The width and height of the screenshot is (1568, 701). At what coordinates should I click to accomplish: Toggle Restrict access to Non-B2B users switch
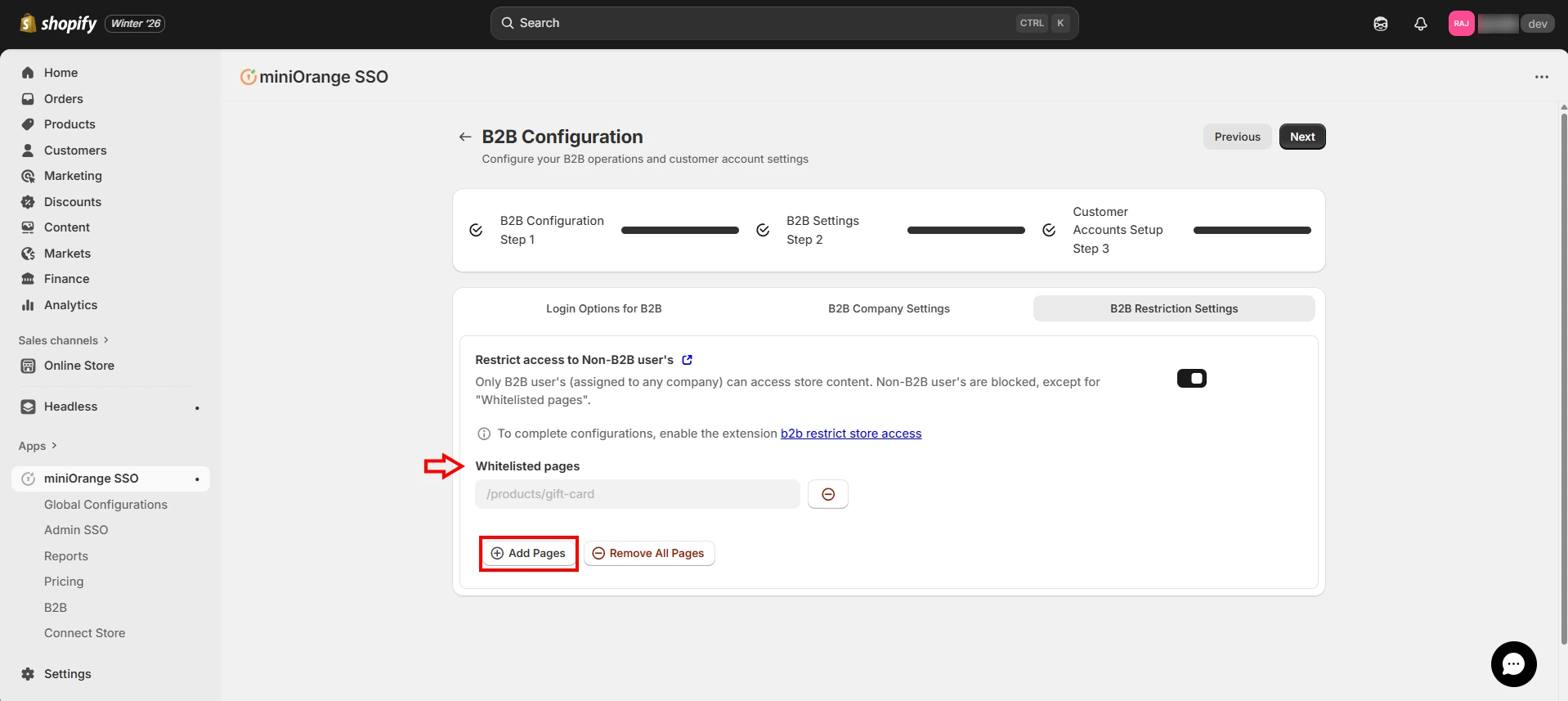tap(1192, 378)
